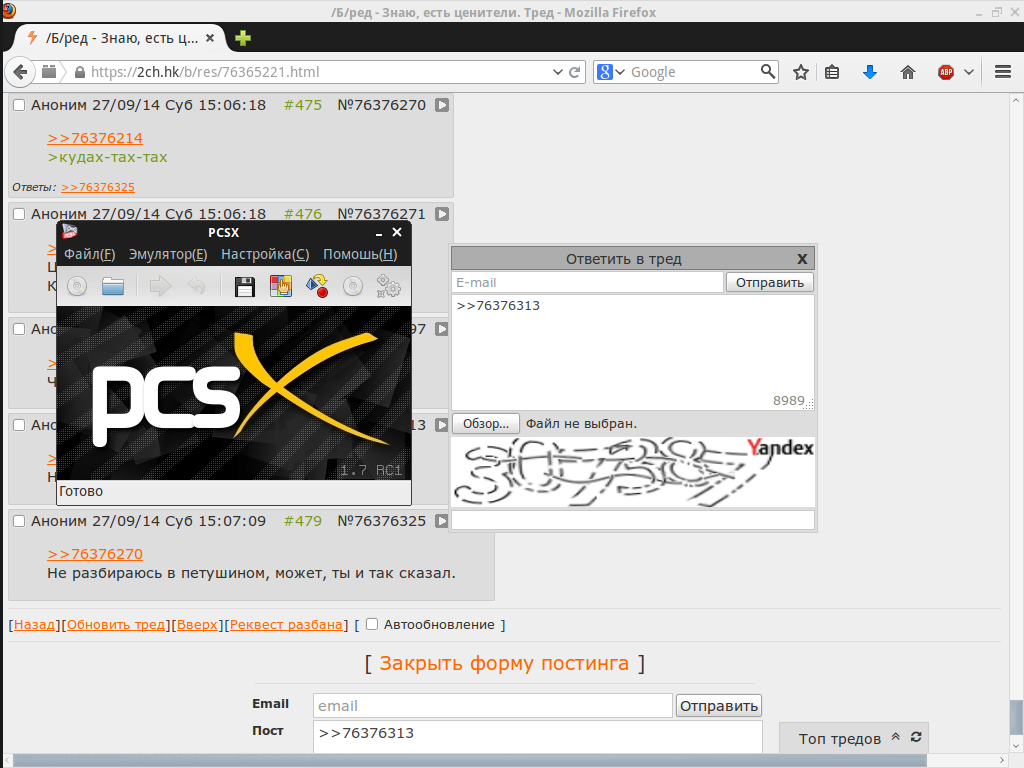Select the /Б/ред browser tab
The width and height of the screenshot is (1024, 768).
tap(121, 38)
